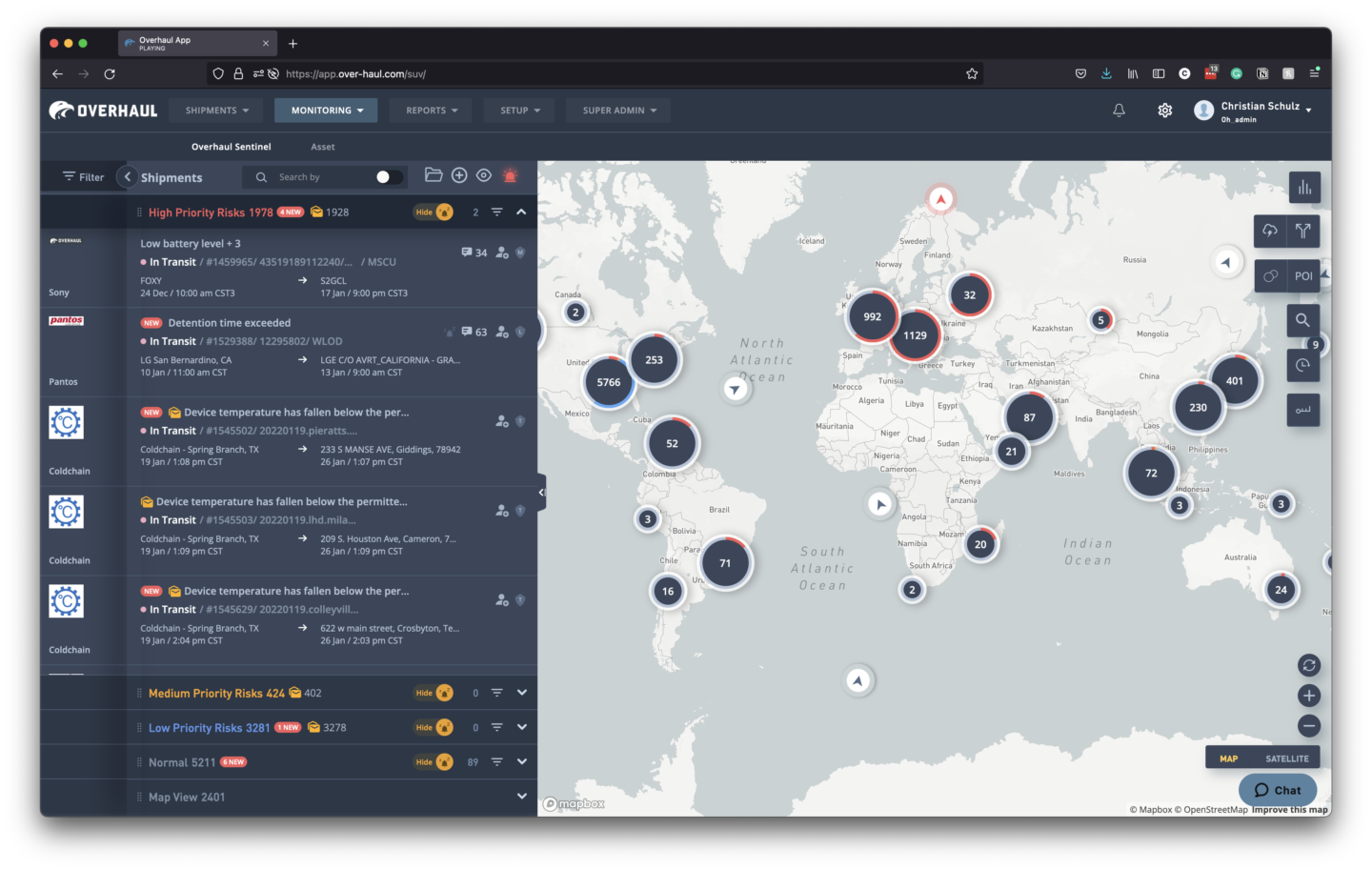Open the settings gear icon in header
The width and height of the screenshot is (1372, 870).
[1165, 111]
